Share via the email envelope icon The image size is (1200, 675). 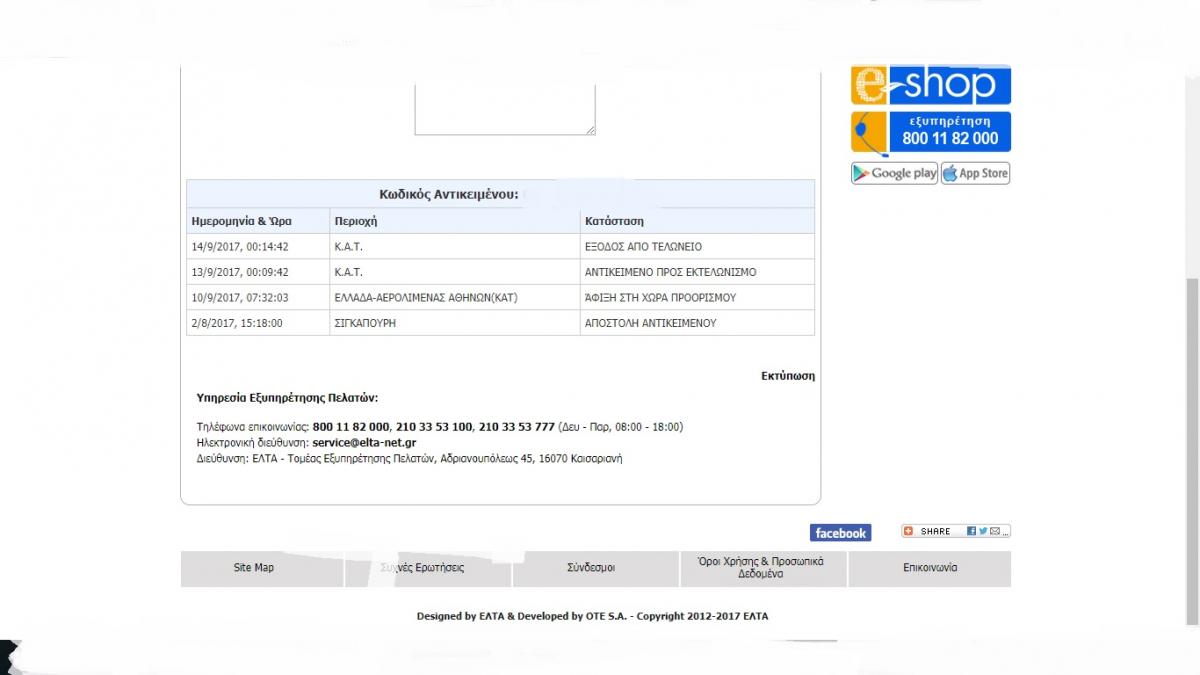(995, 531)
